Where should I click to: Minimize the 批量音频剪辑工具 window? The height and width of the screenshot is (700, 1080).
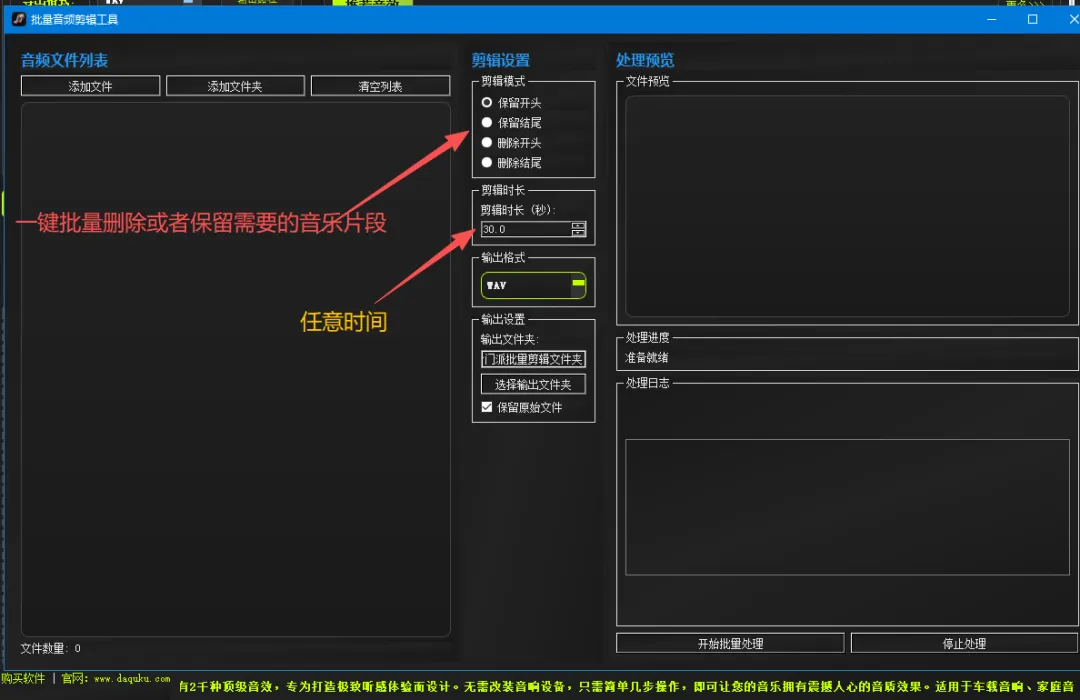click(x=992, y=19)
